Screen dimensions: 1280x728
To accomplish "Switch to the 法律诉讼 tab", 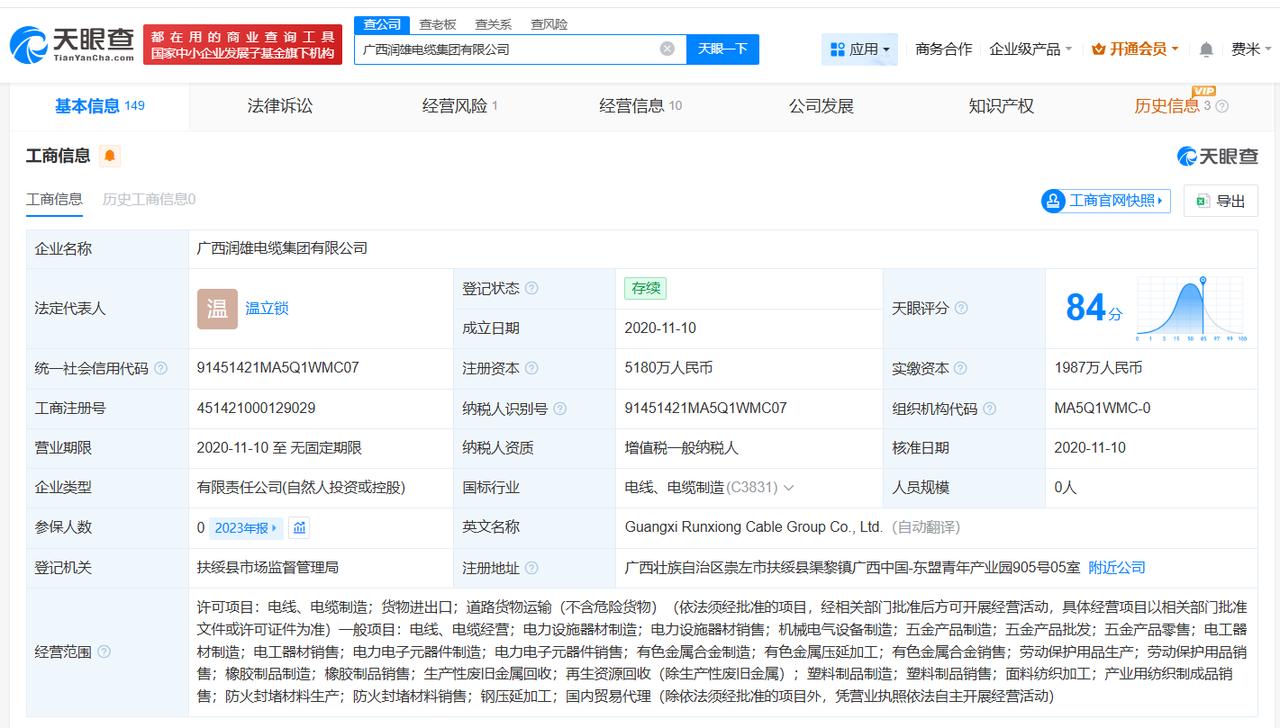I will click(281, 106).
